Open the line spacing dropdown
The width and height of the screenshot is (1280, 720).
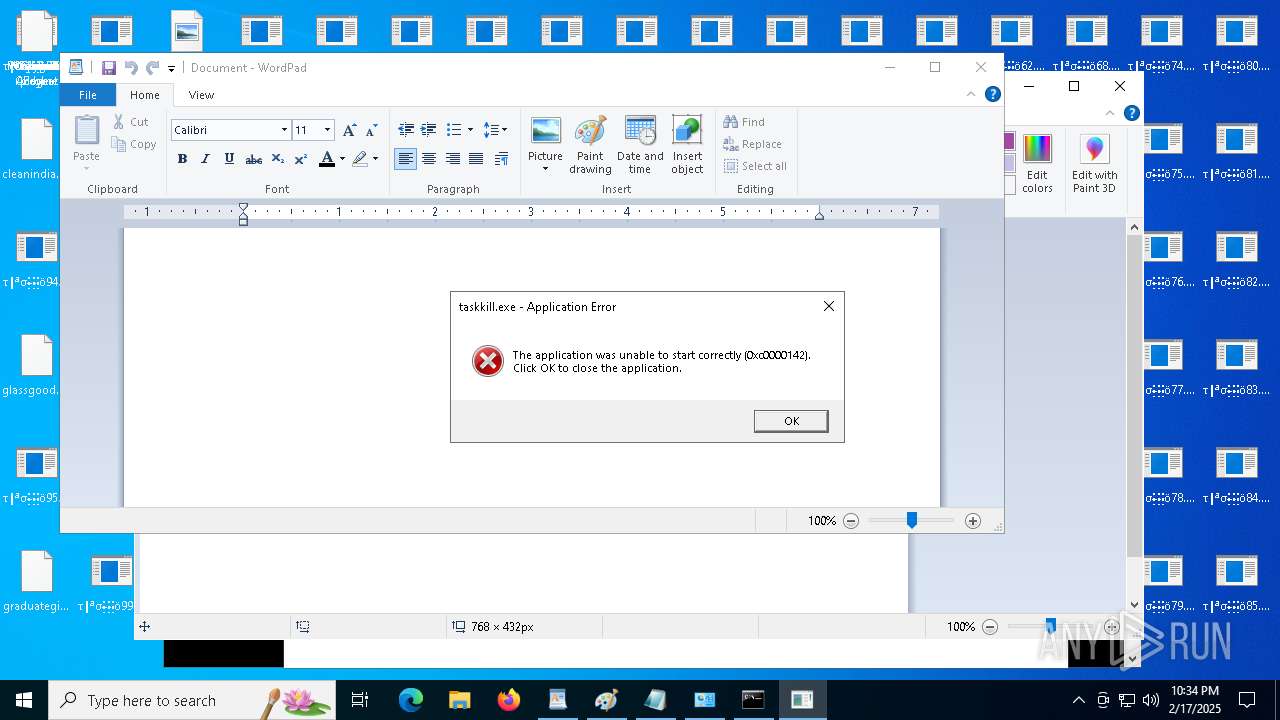(x=496, y=130)
